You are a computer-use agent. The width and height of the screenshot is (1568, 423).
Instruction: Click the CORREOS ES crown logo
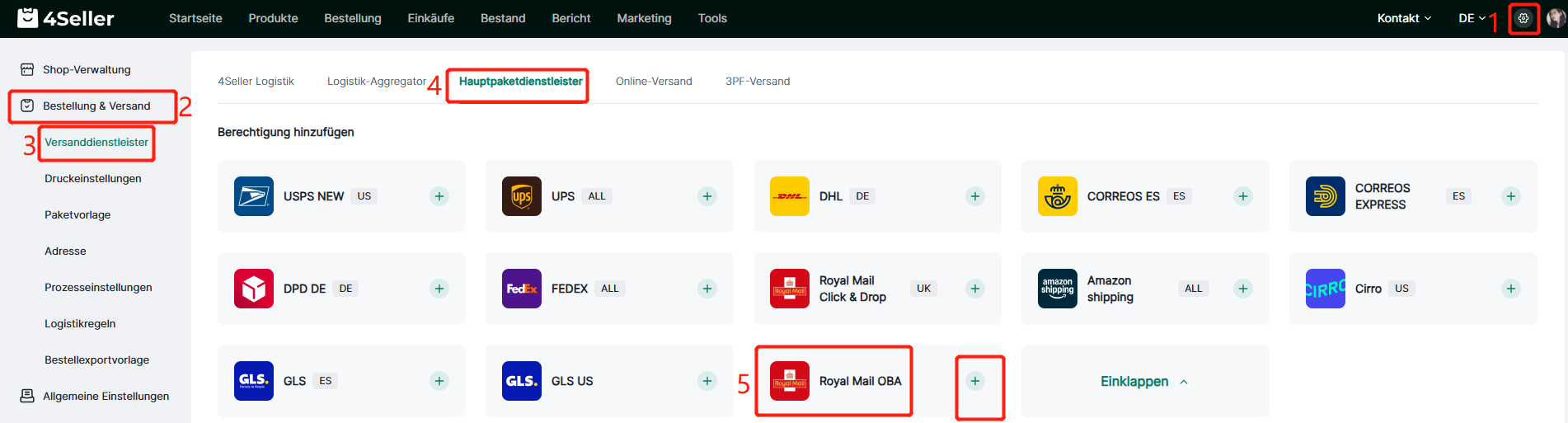pyautogui.click(x=1058, y=196)
